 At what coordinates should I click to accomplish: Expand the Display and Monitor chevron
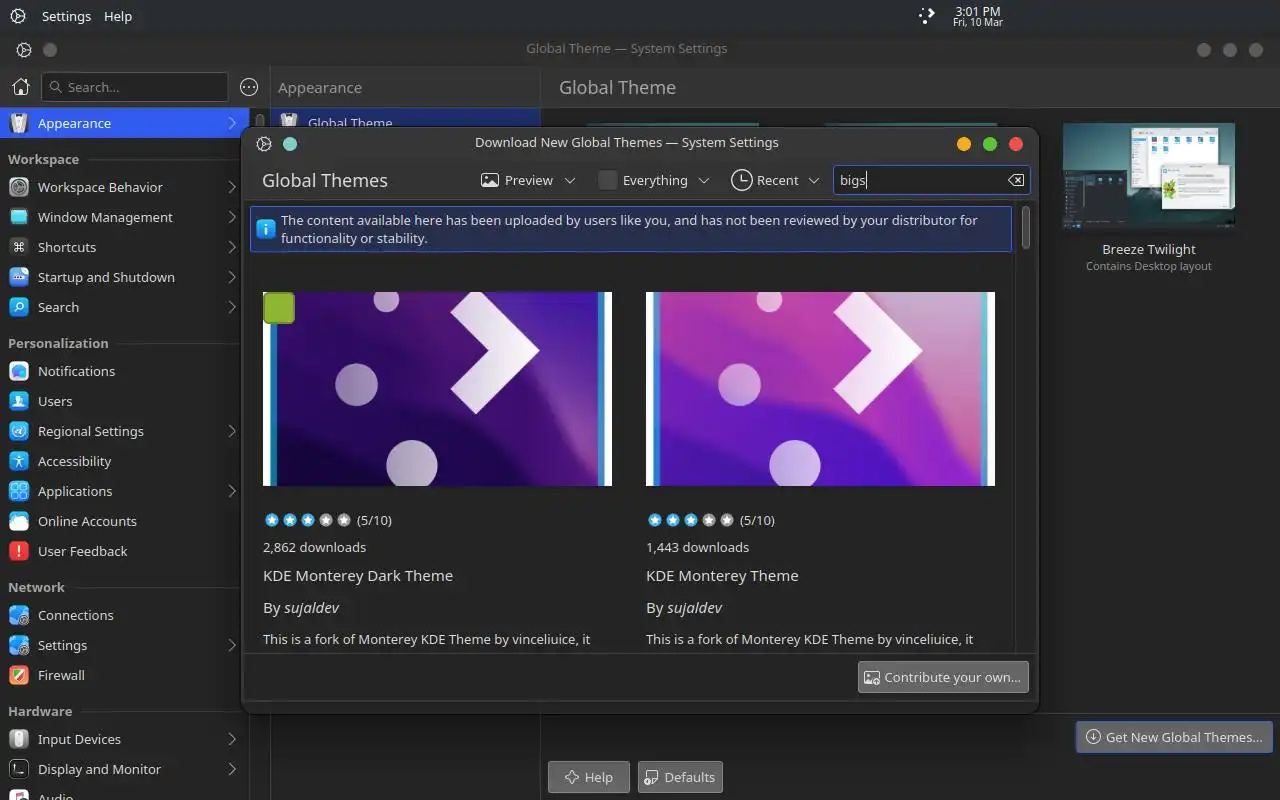pos(232,769)
